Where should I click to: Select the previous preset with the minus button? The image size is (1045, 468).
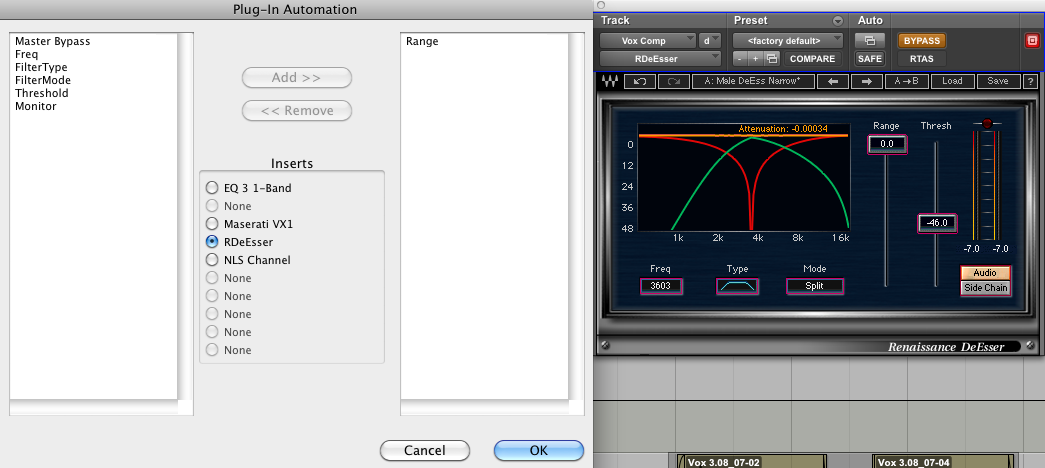[x=740, y=59]
